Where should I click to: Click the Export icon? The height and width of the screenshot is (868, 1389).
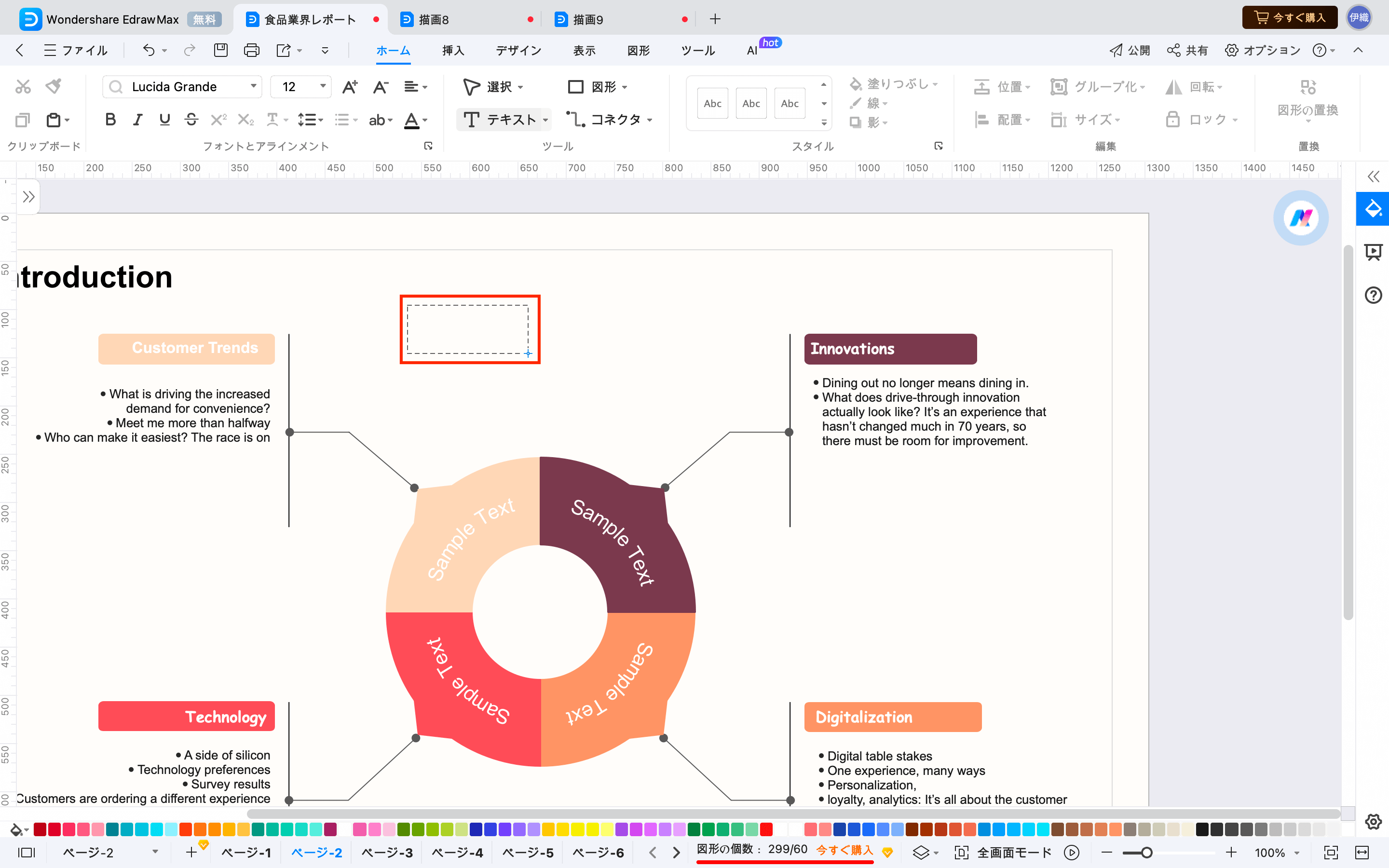click(284, 51)
